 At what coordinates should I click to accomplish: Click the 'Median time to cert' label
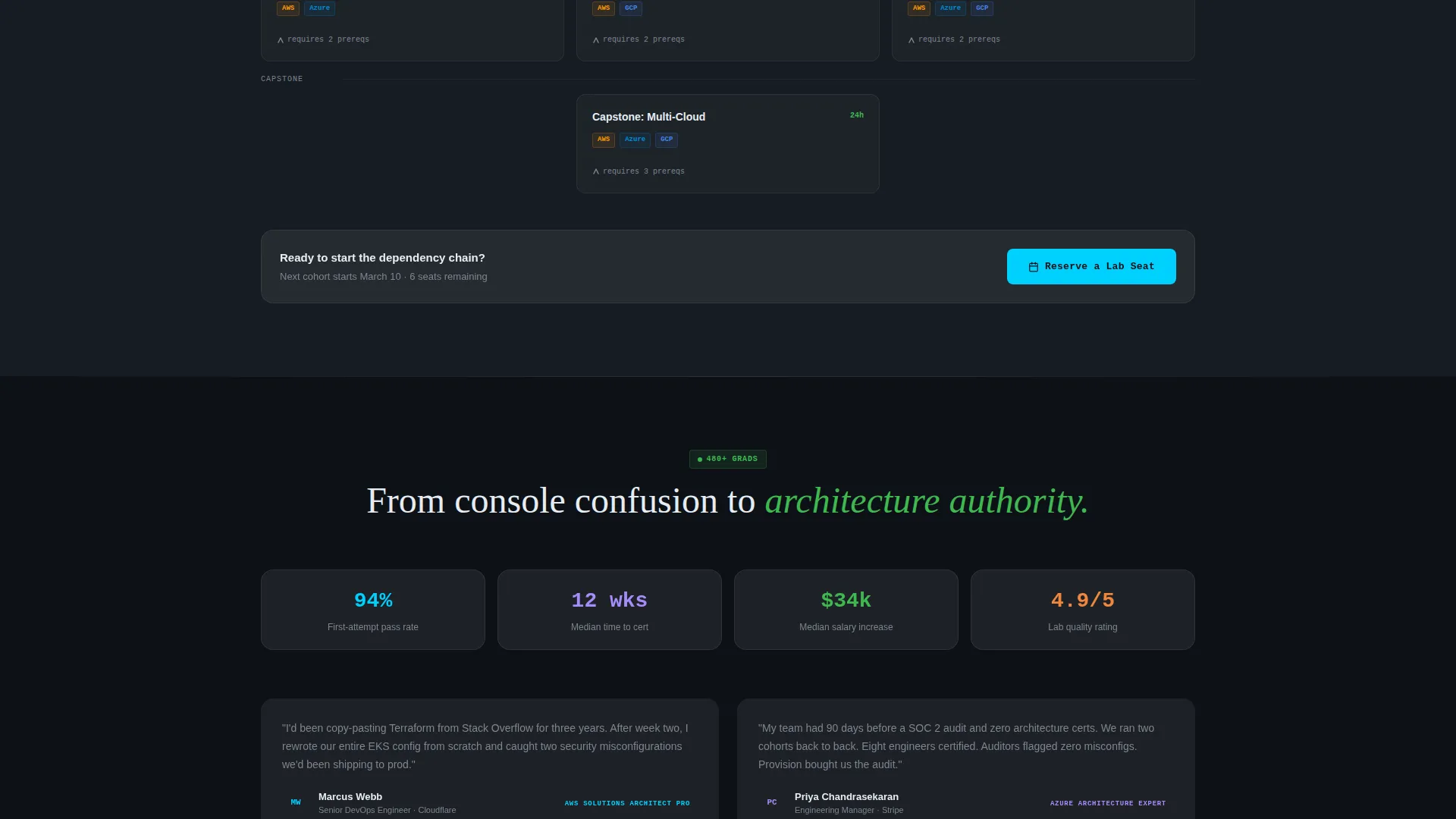[610, 627]
